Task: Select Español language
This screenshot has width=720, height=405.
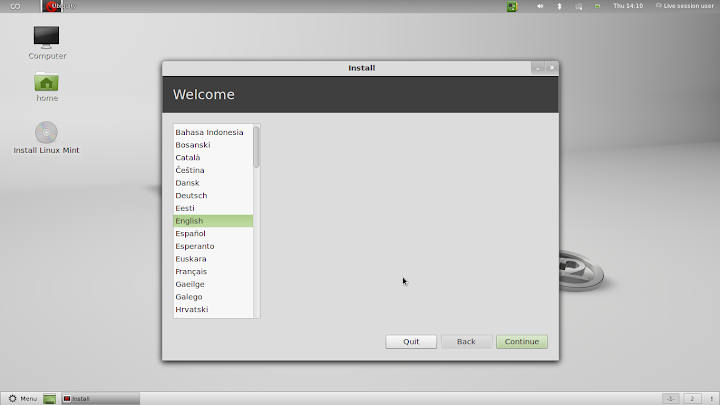Action: click(213, 234)
